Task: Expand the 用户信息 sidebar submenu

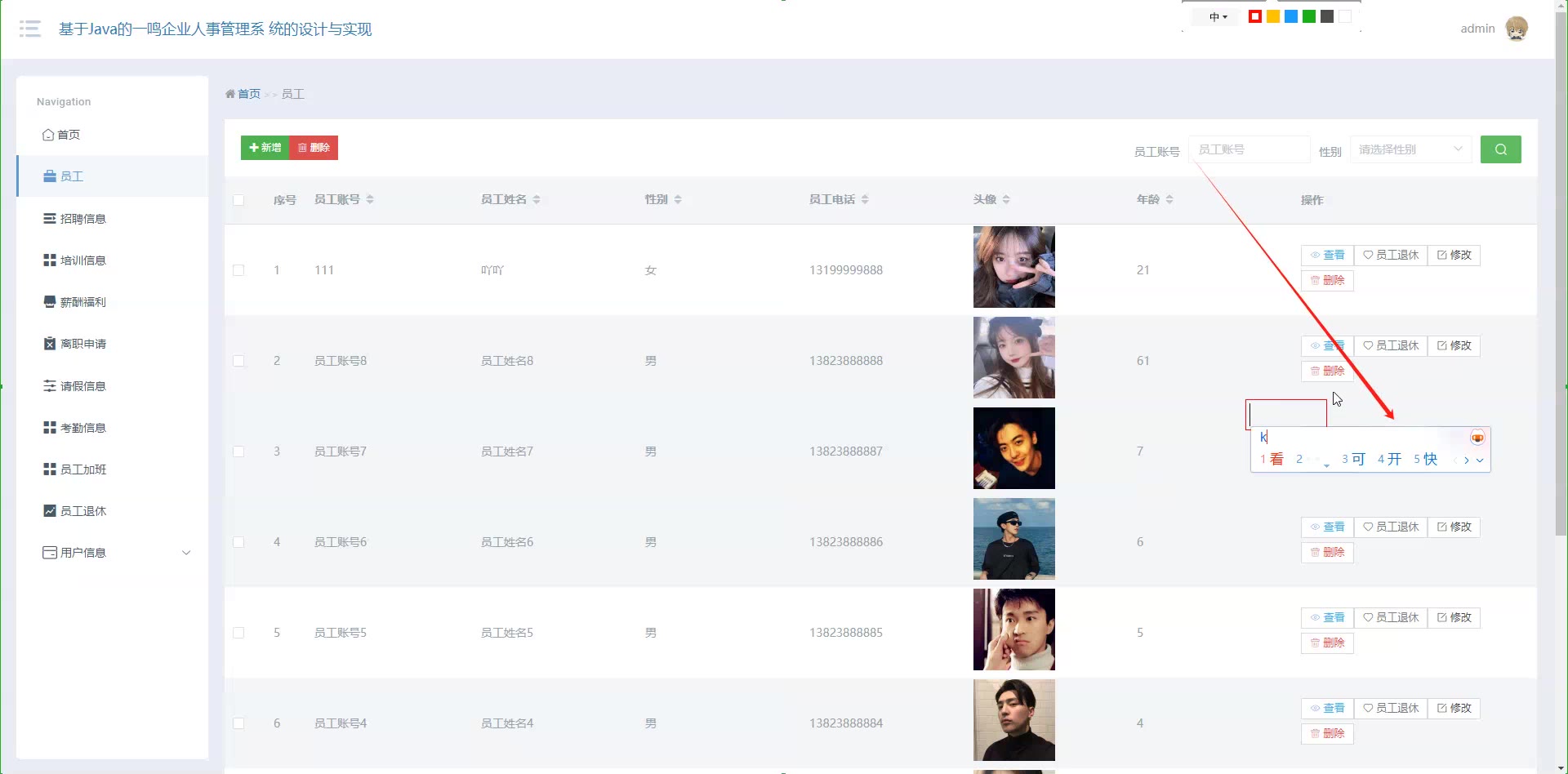Action: pos(186,553)
